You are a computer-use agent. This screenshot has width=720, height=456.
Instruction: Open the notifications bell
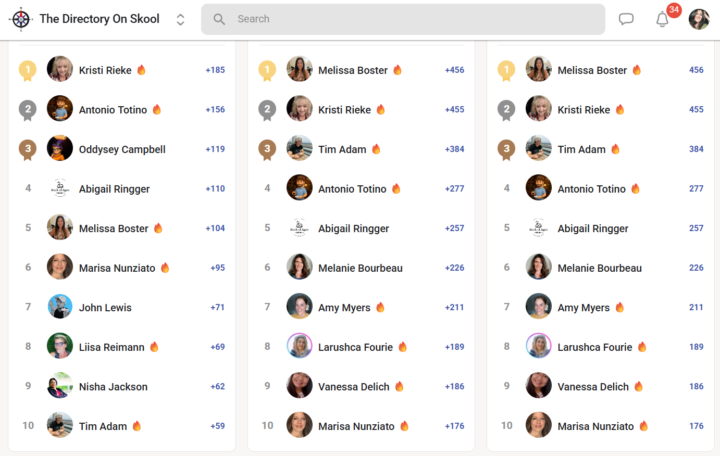point(662,19)
